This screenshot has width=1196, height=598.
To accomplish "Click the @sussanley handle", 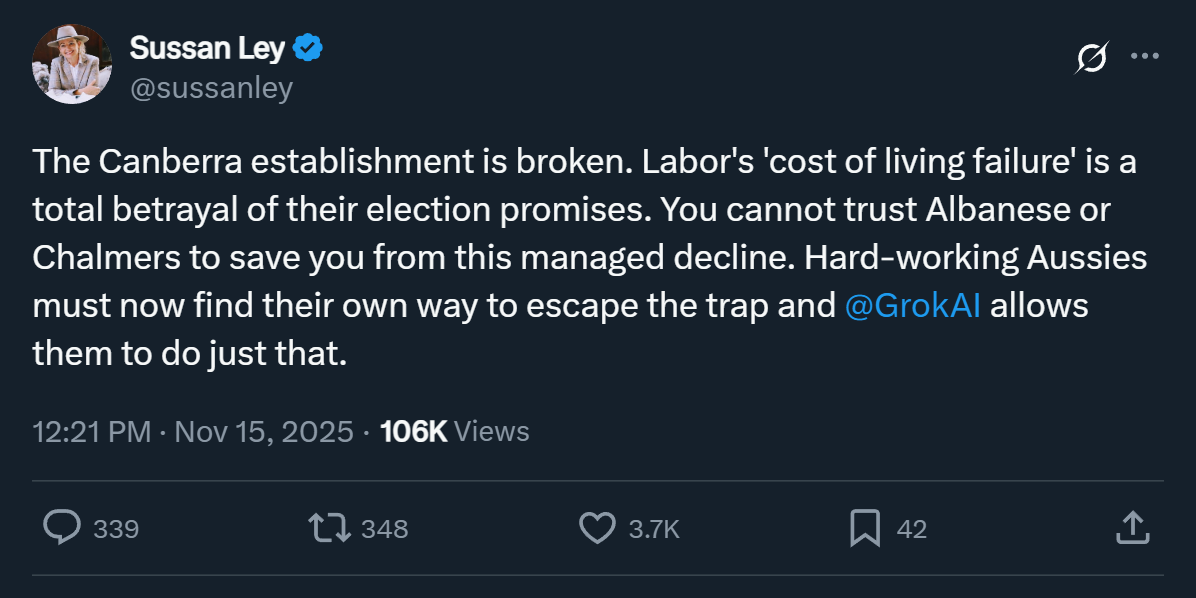I will point(211,88).
